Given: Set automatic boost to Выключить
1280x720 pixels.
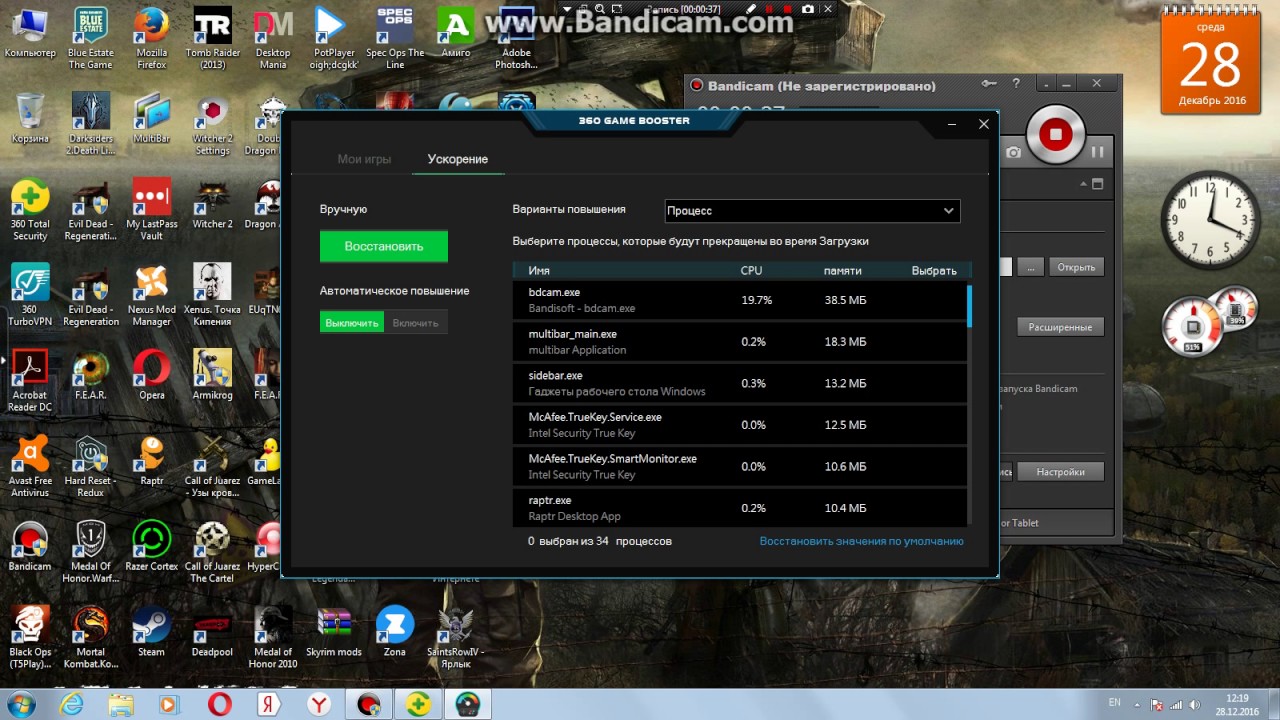Looking at the screenshot, I should (x=352, y=323).
